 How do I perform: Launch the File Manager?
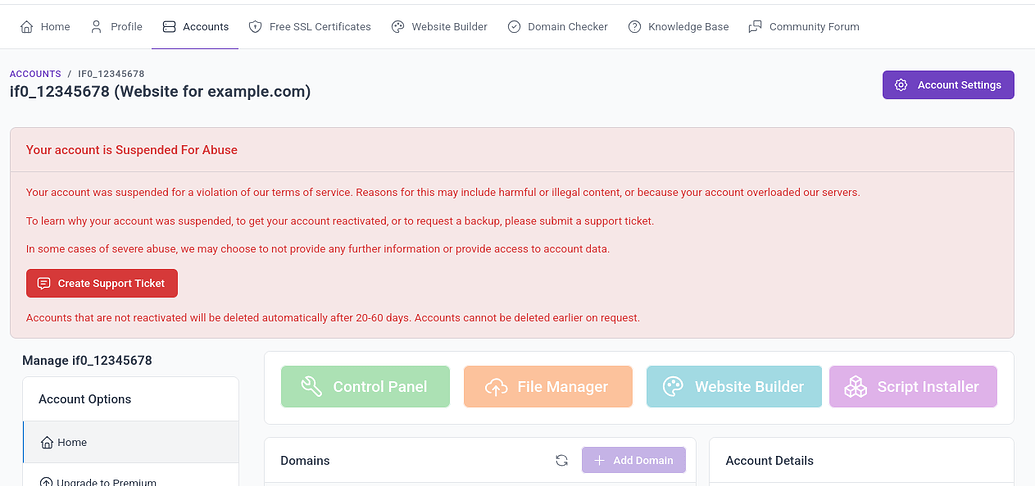click(548, 387)
